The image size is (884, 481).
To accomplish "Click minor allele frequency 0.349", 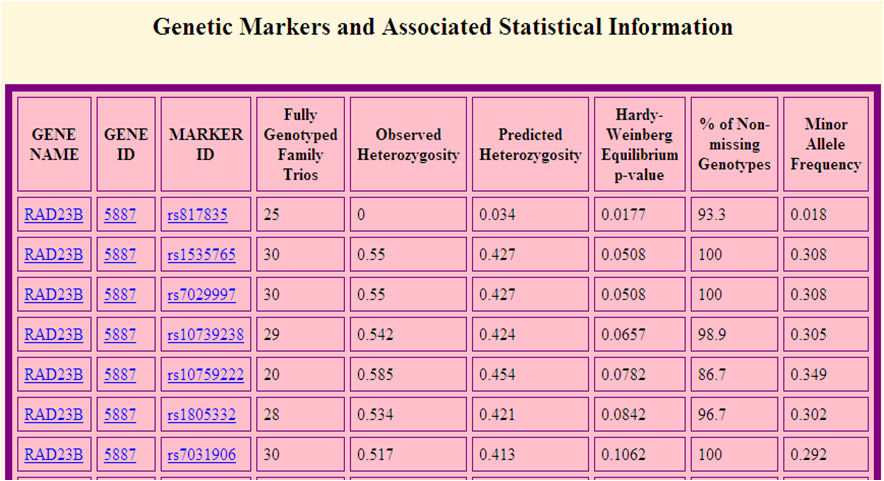I will pos(808,374).
